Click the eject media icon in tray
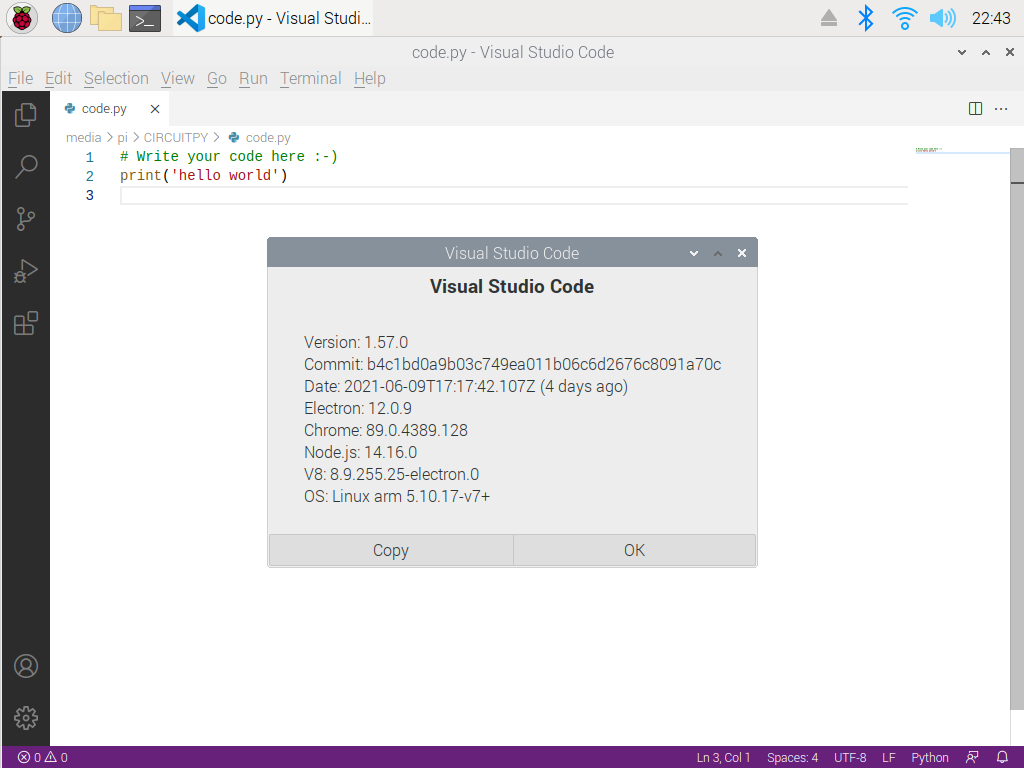This screenshot has width=1024, height=768. 829,18
